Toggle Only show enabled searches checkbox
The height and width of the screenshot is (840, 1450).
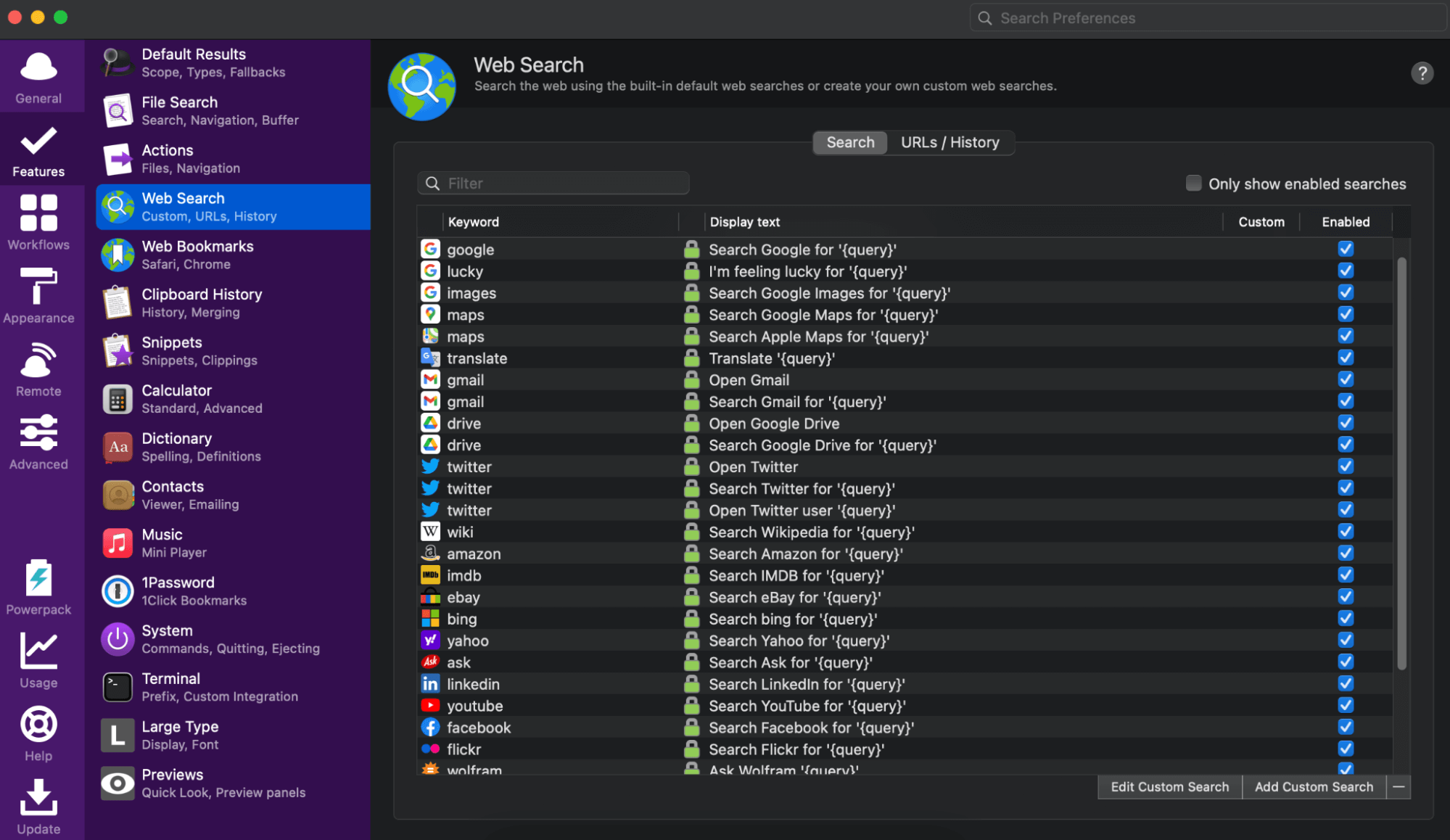click(x=1193, y=184)
